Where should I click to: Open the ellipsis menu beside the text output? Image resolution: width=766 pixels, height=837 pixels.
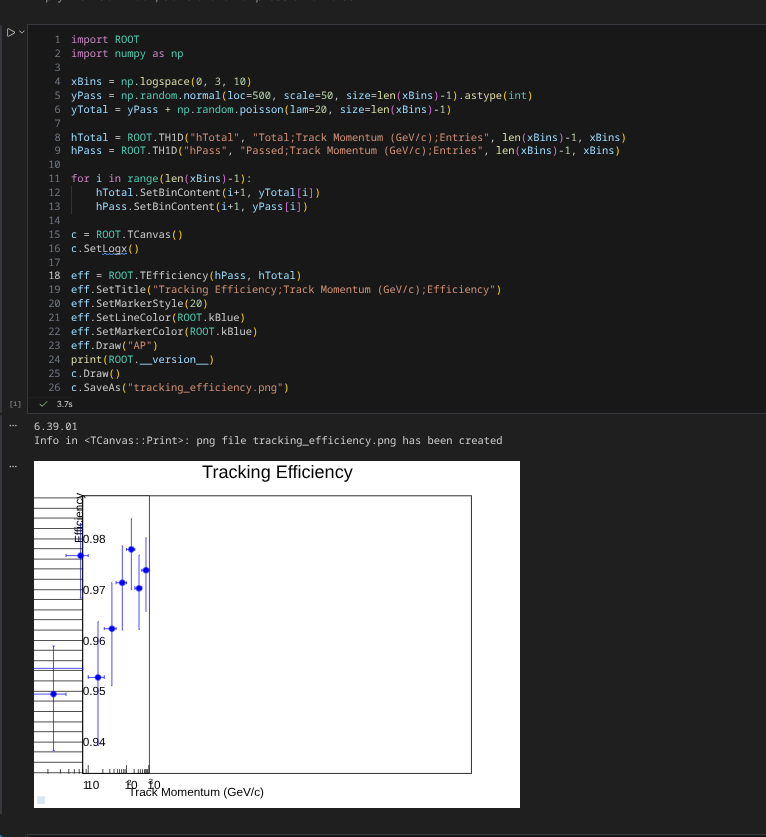(x=13, y=426)
